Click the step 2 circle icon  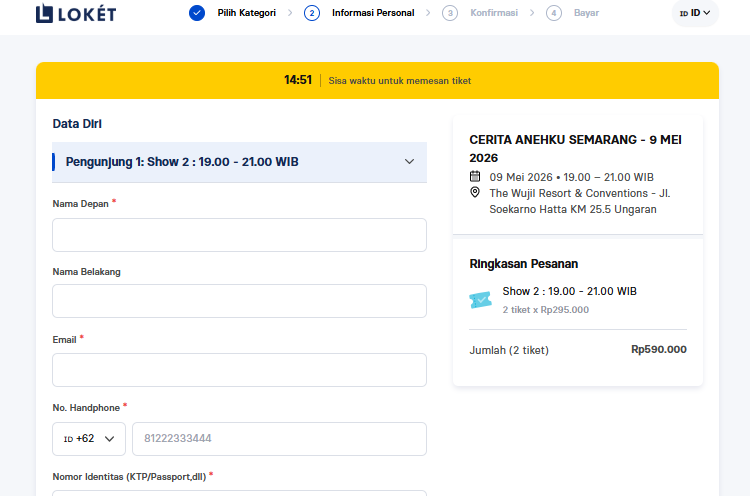pyautogui.click(x=312, y=13)
